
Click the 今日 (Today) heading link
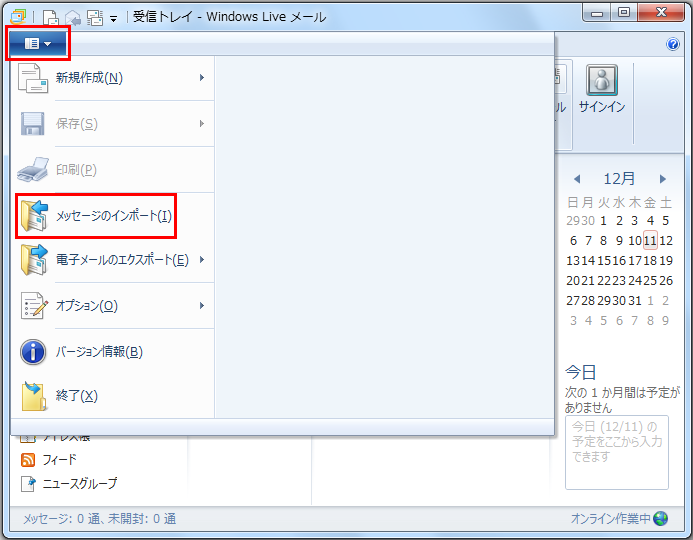click(x=581, y=372)
